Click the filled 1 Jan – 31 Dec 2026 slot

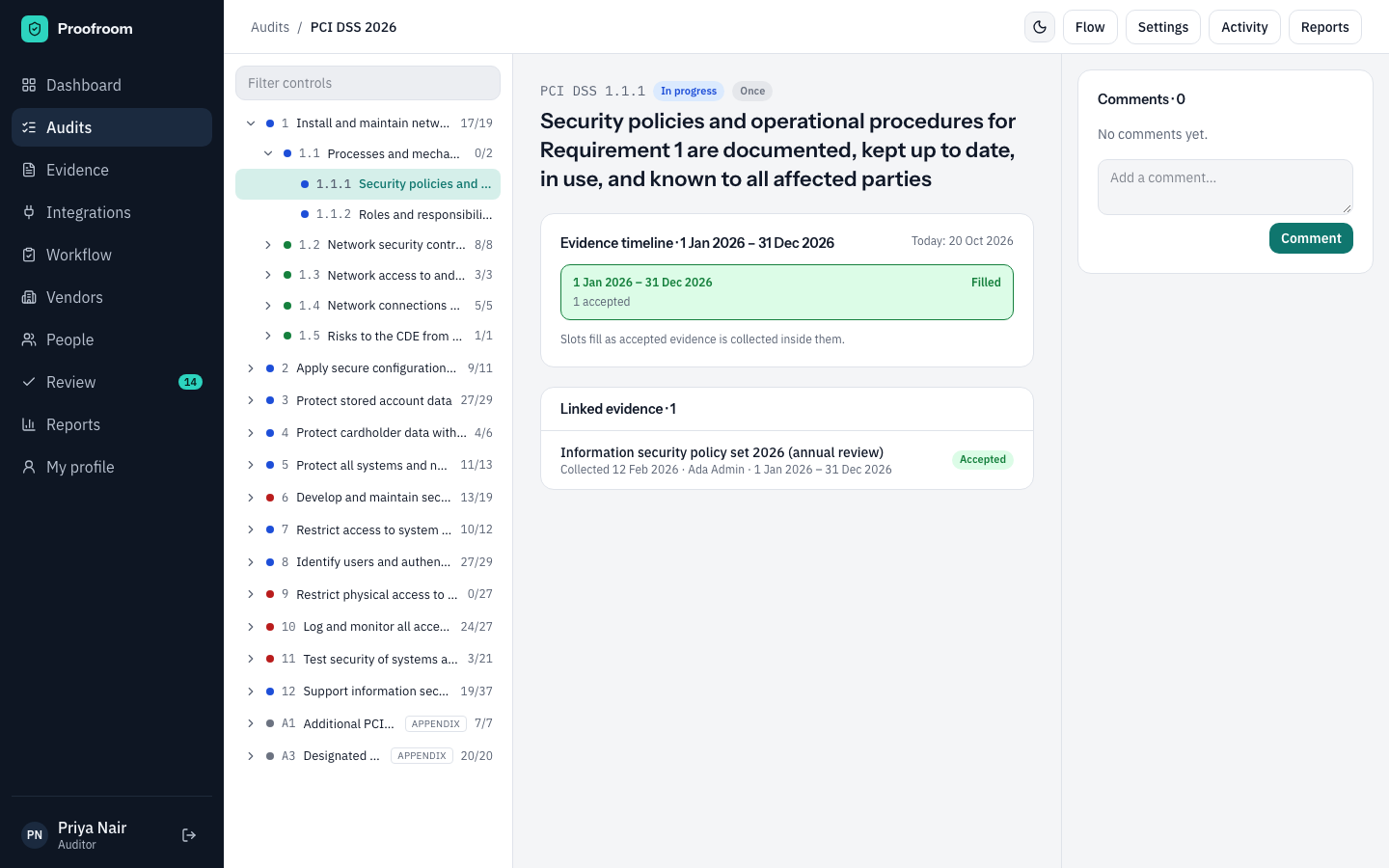(787, 292)
